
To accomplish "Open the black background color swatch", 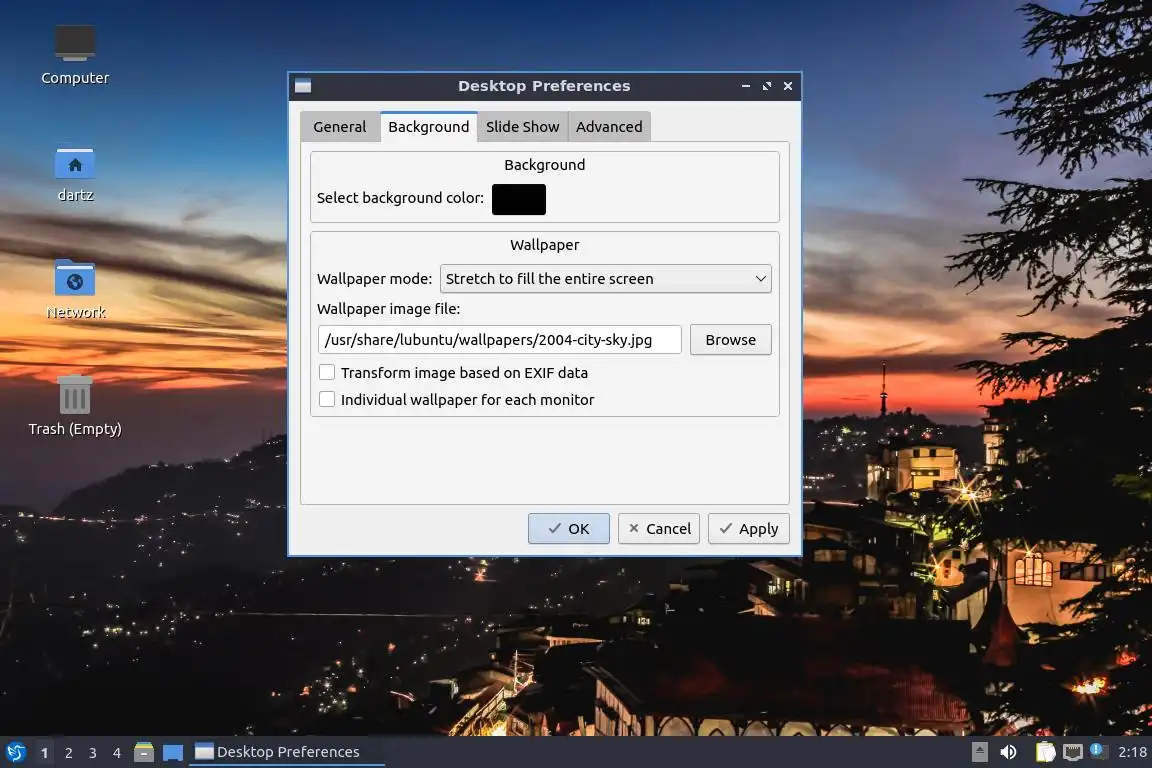I will pos(519,199).
